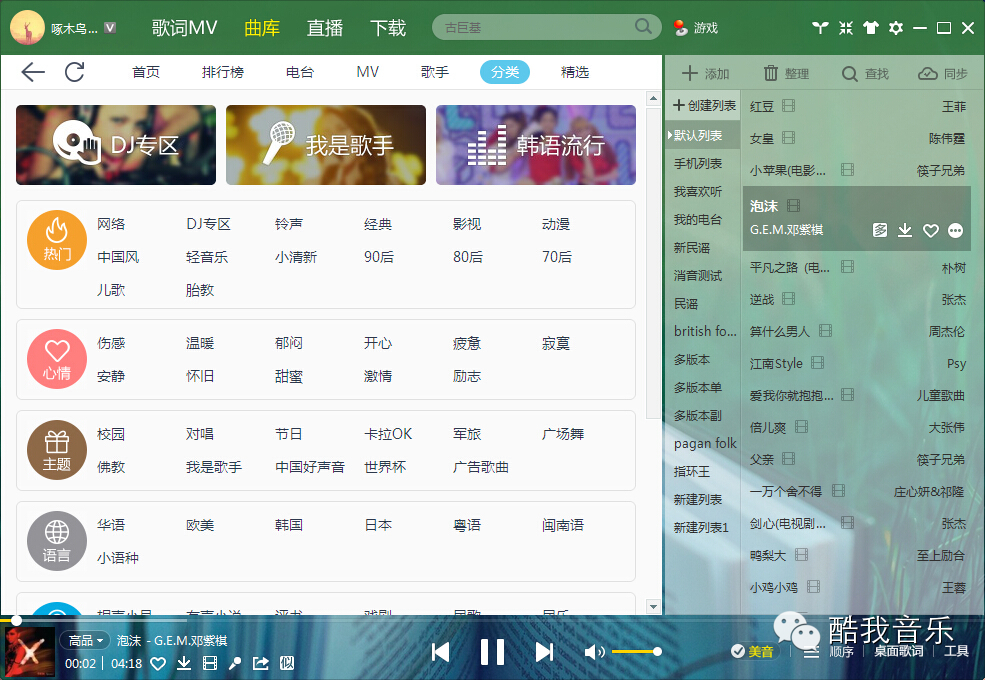Open the MV film icon beside 红豆

pyautogui.click(x=788, y=106)
